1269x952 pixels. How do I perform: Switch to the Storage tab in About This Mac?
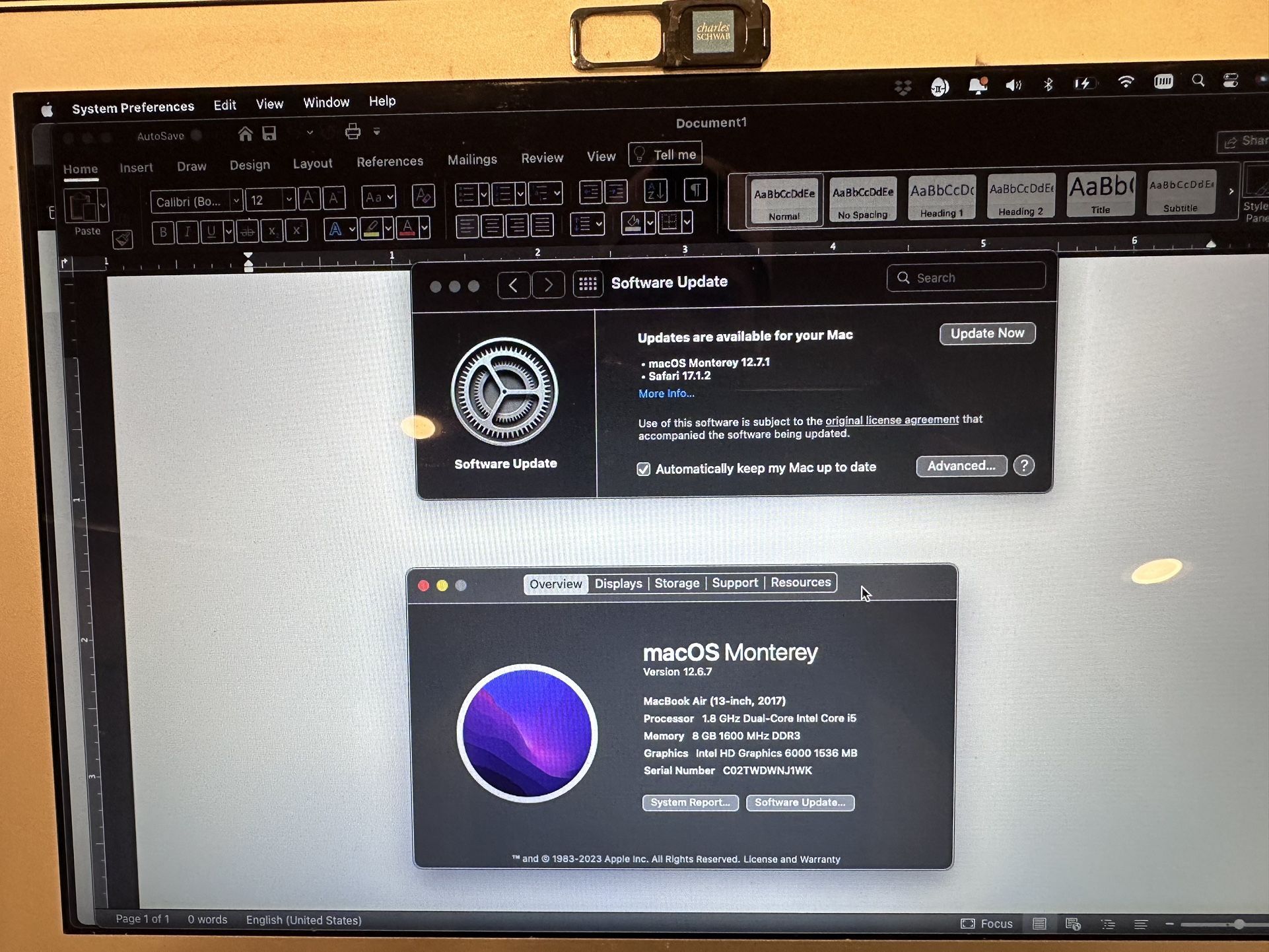pyautogui.click(x=677, y=584)
